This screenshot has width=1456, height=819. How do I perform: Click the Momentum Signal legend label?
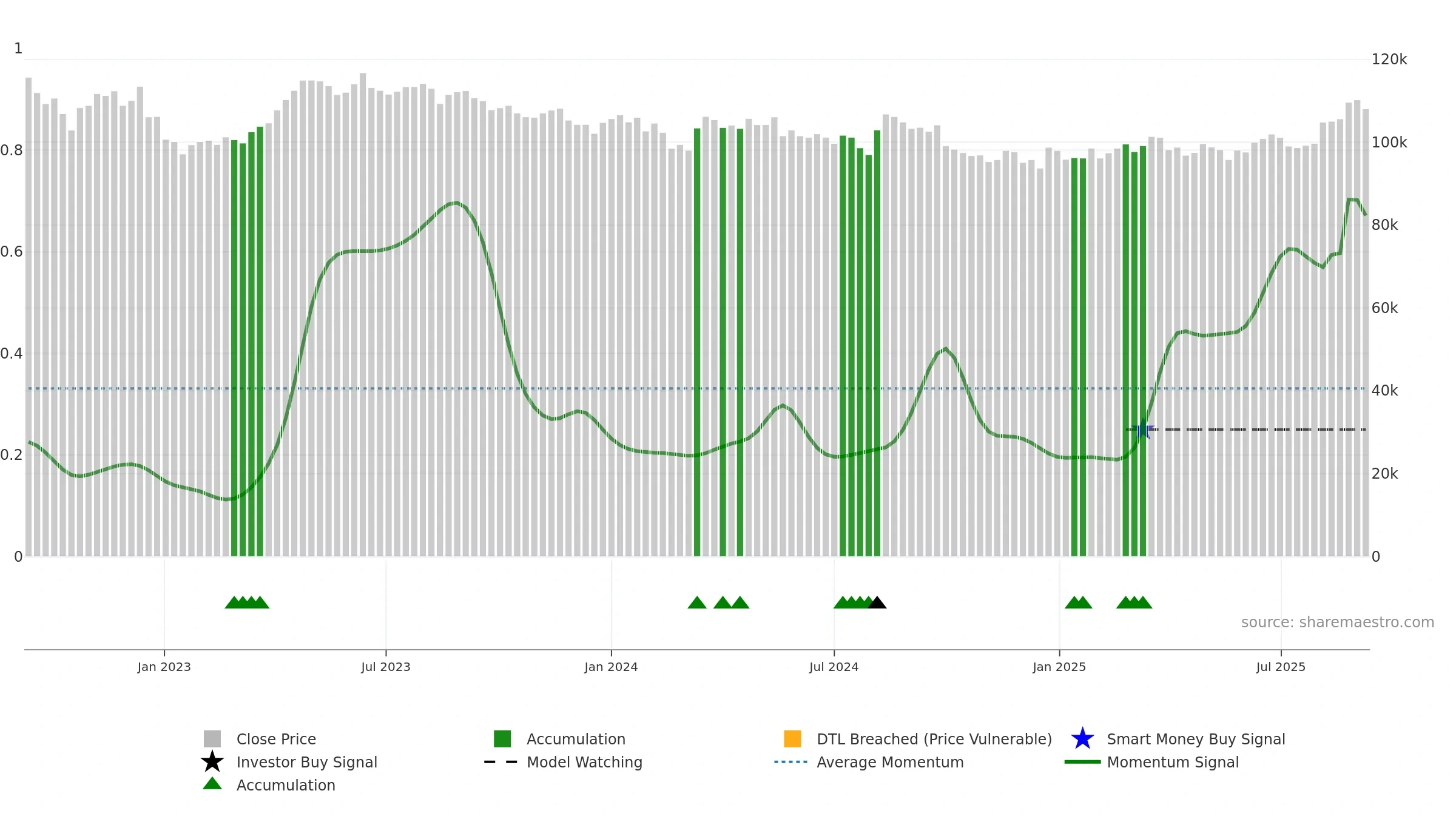pyautogui.click(x=1173, y=762)
